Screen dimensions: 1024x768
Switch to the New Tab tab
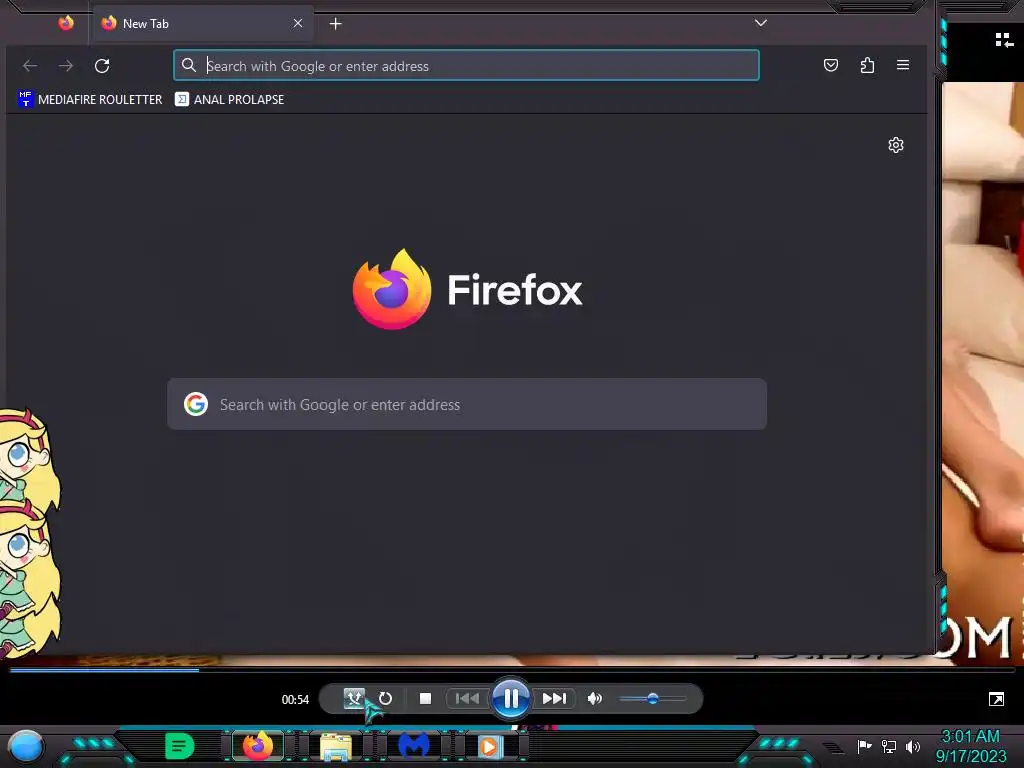point(202,24)
